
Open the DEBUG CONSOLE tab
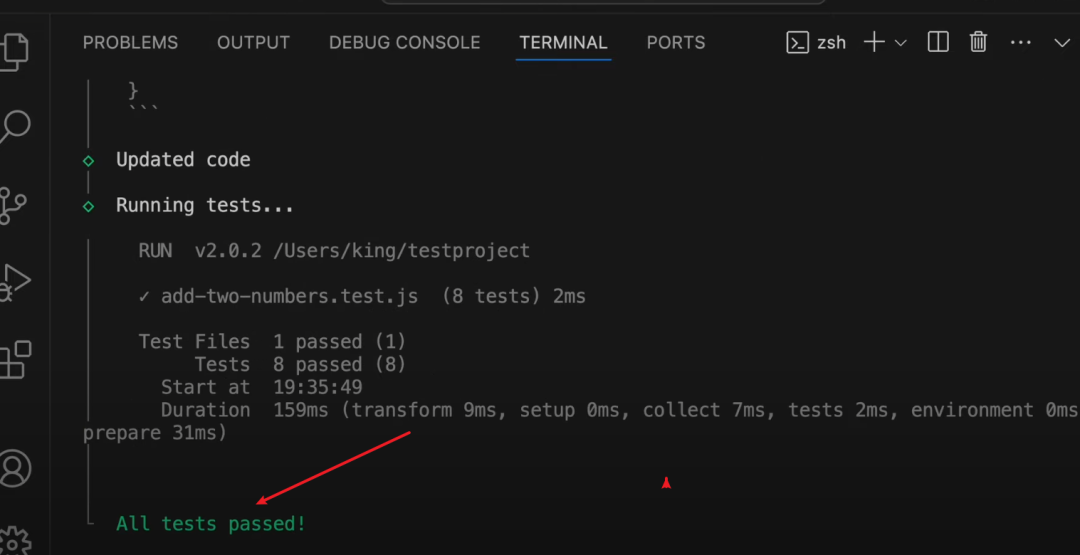point(404,42)
